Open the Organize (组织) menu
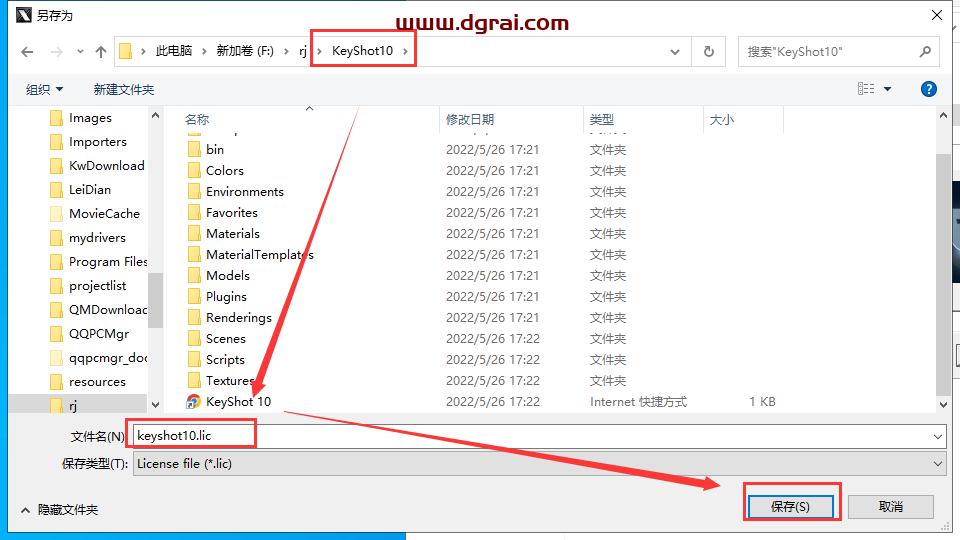Image resolution: width=960 pixels, height=540 pixels. point(44,90)
